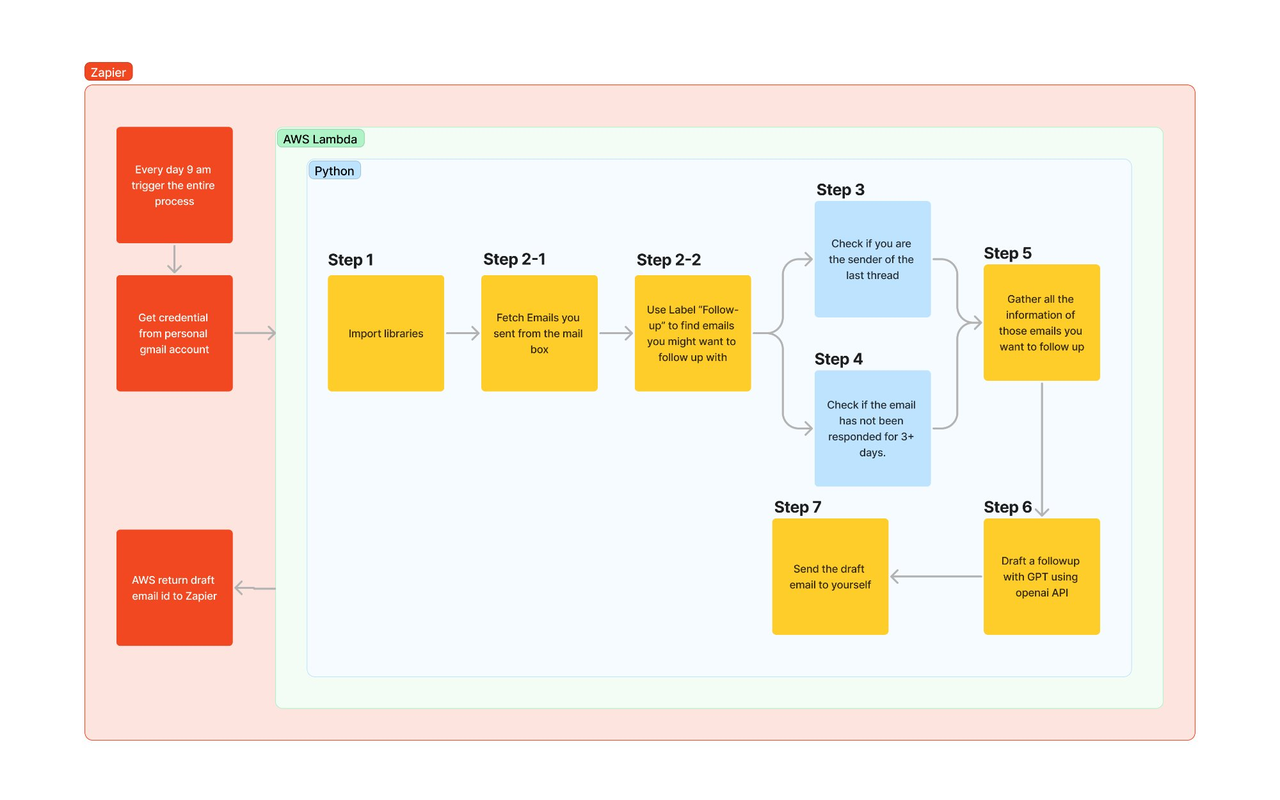The height and width of the screenshot is (800, 1280).
Task: Select the 'Step 5' heading text
Action: (x=1008, y=253)
